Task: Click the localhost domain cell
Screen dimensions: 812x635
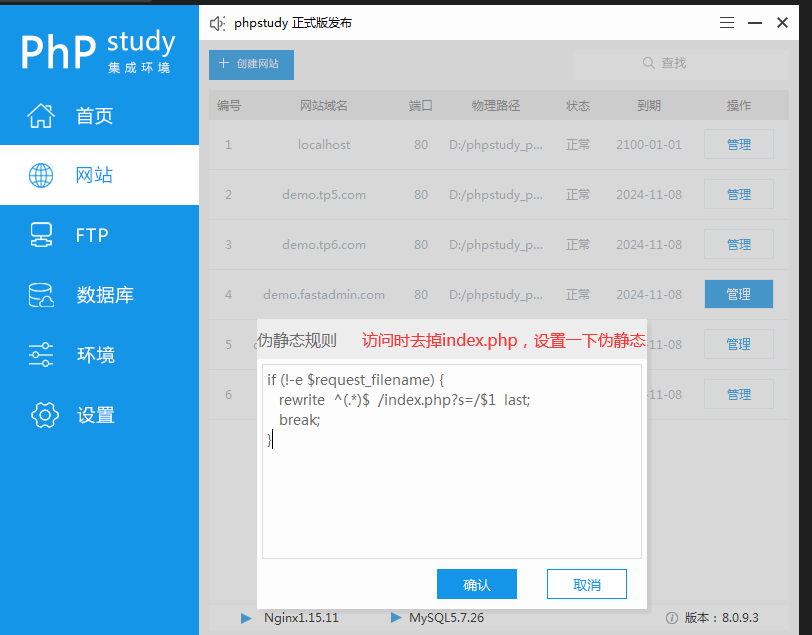Action: click(x=324, y=145)
